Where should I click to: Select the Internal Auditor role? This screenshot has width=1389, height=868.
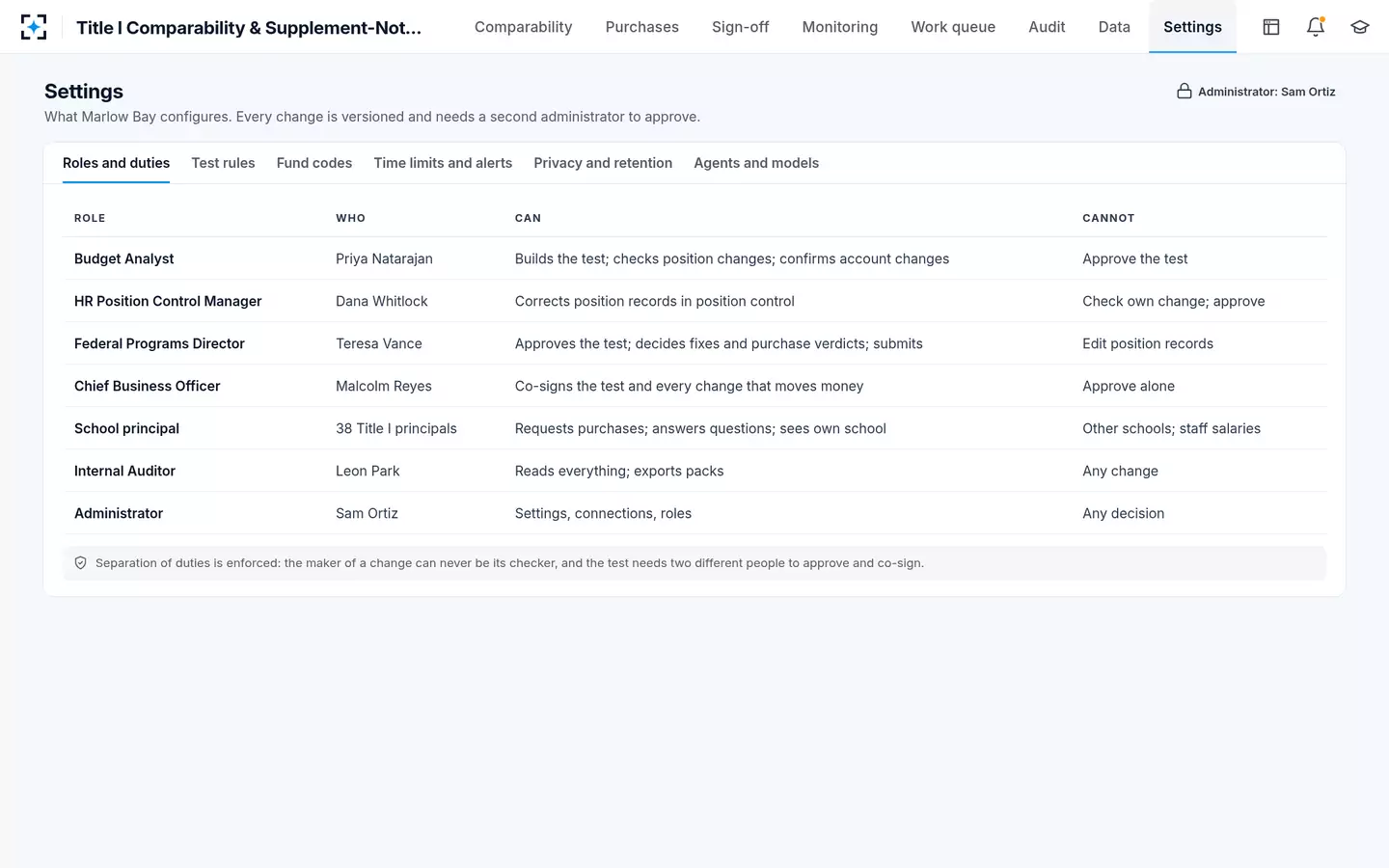(x=124, y=471)
